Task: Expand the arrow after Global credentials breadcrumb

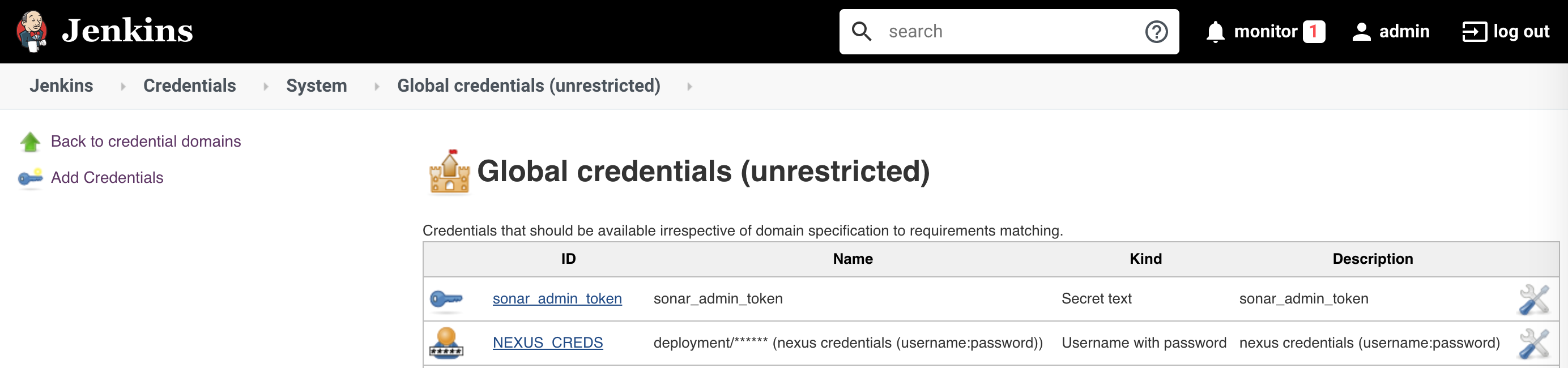Action: click(x=689, y=87)
